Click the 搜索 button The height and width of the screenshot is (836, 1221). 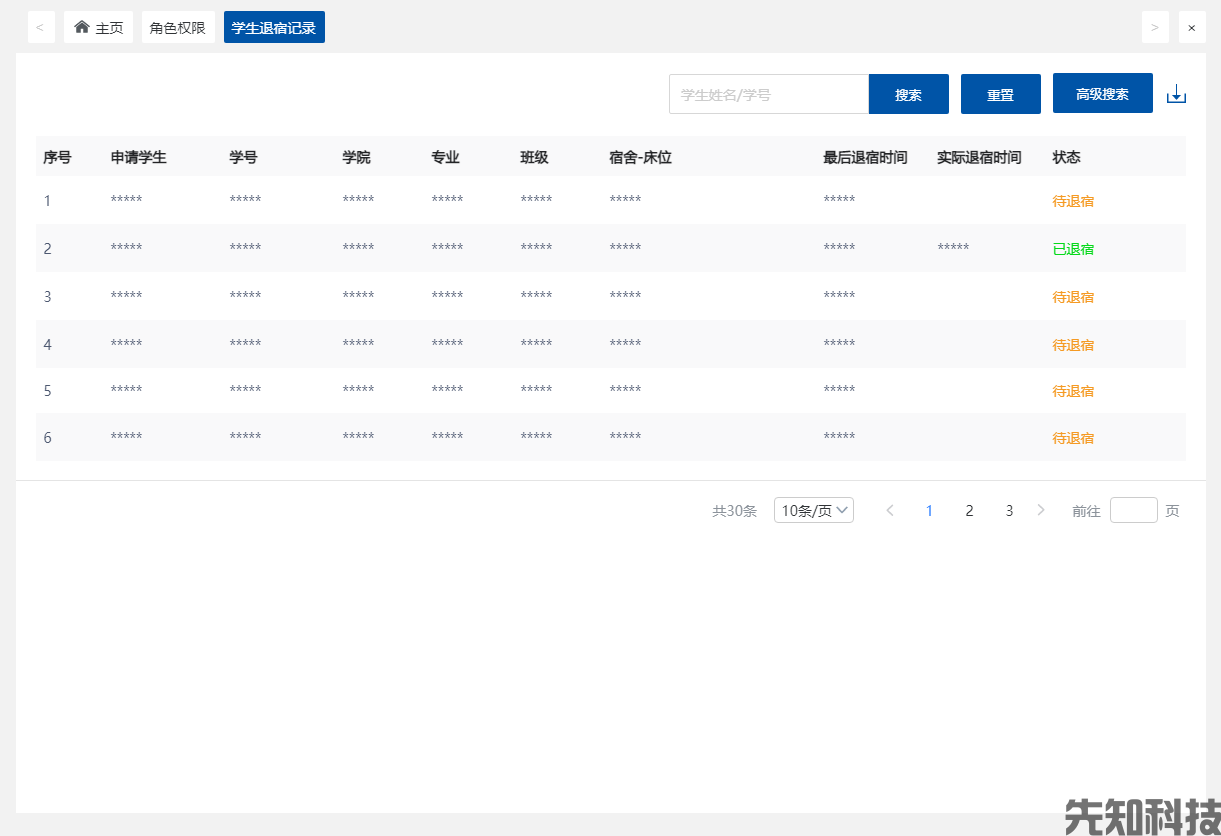[909, 94]
